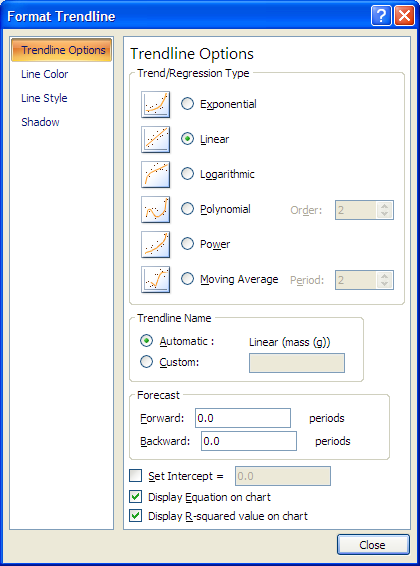
Task: Open the Line Style section
Action: [x=44, y=98]
